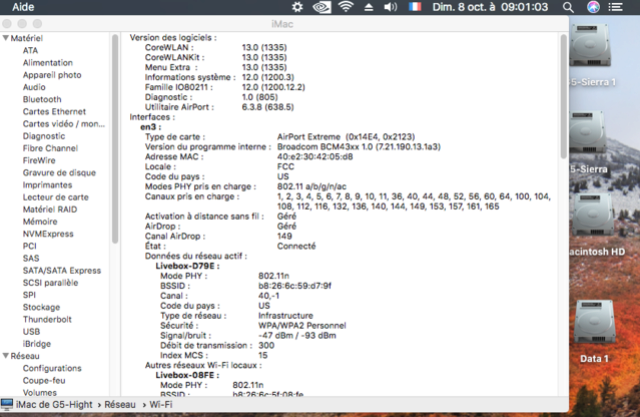Select Lecteur de carte in sidebar
The width and height of the screenshot is (640, 417).
56,197
